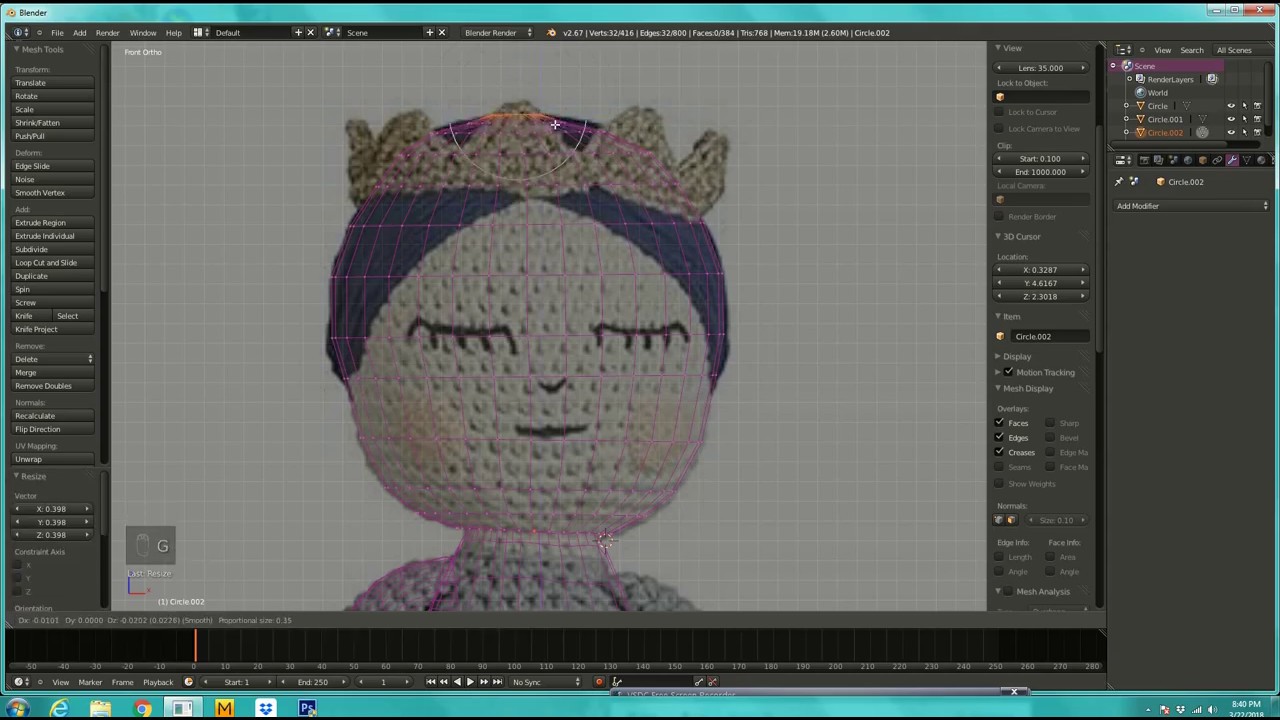The height and width of the screenshot is (720, 1280).
Task: Enable the Lock to Cursor checkbox
Action: (999, 112)
